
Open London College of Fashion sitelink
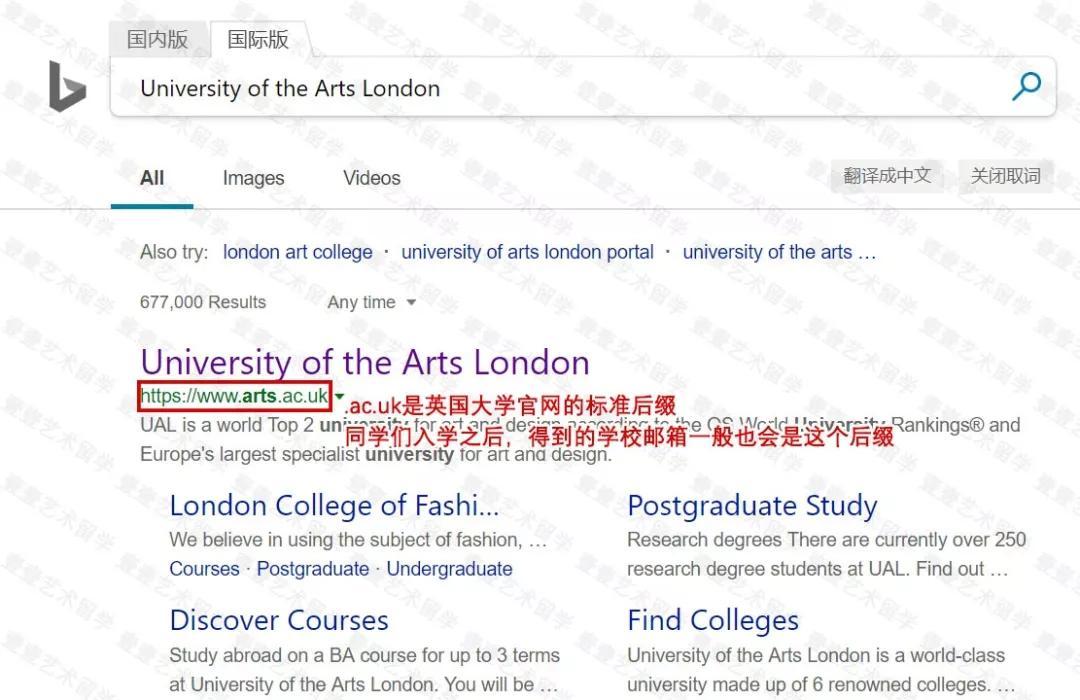pyautogui.click(x=334, y=506)
